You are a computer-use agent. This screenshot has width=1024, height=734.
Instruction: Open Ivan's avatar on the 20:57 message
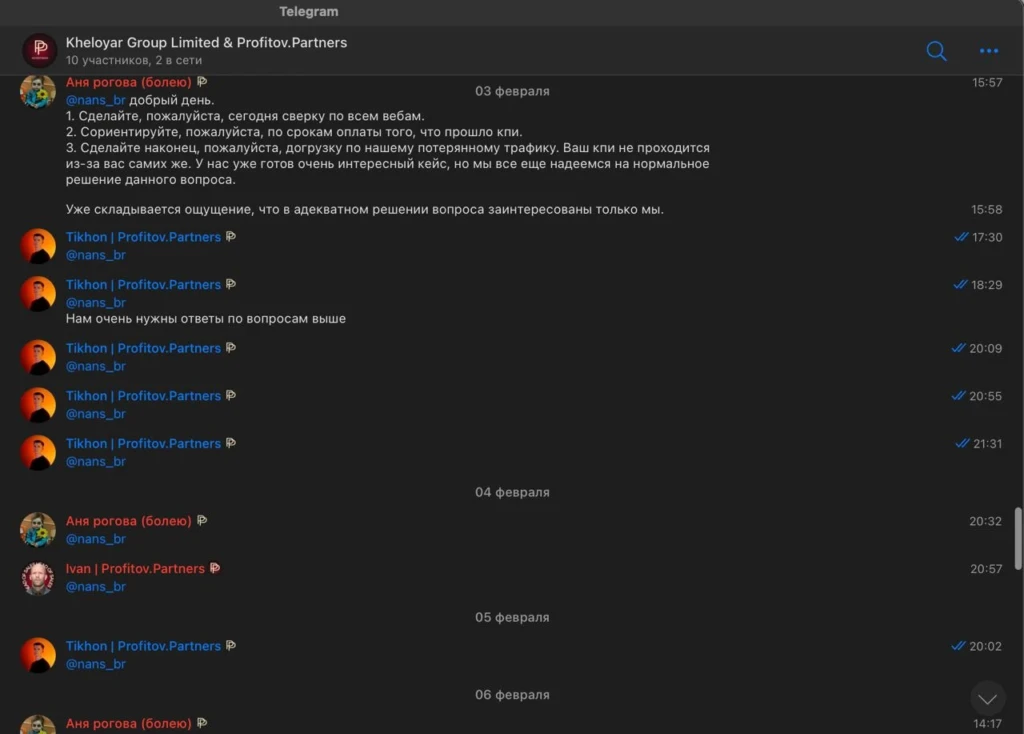point(38,577)
